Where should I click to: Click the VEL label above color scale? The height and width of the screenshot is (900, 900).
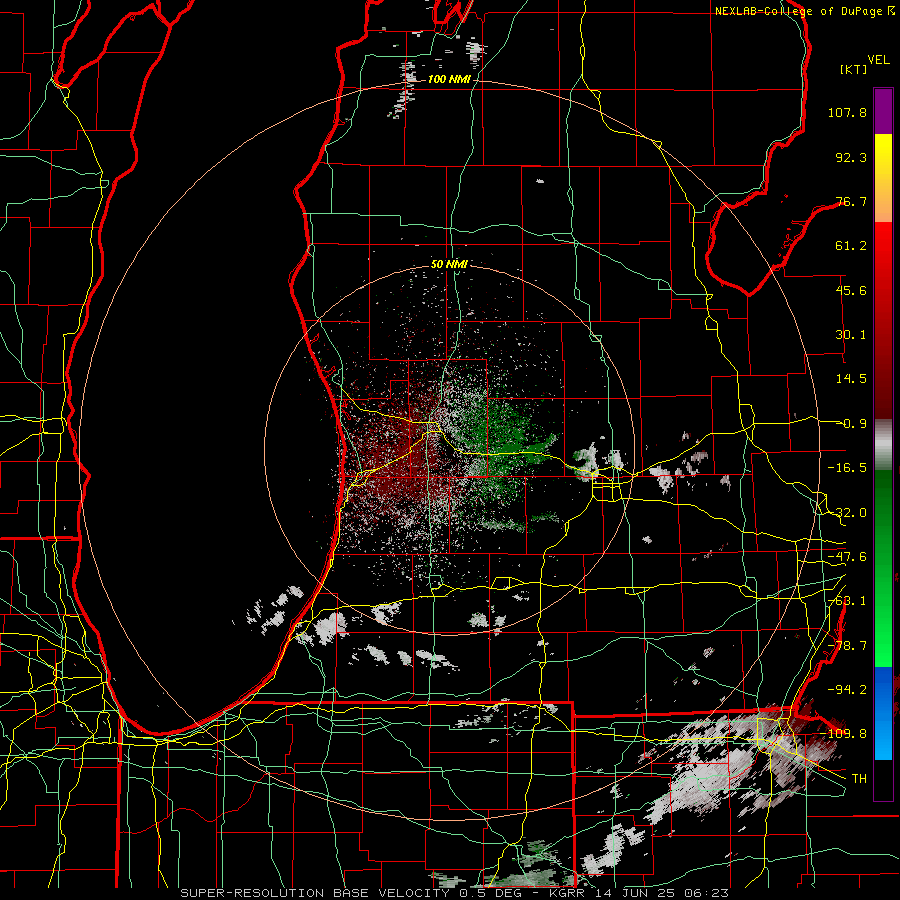point(878,60)
